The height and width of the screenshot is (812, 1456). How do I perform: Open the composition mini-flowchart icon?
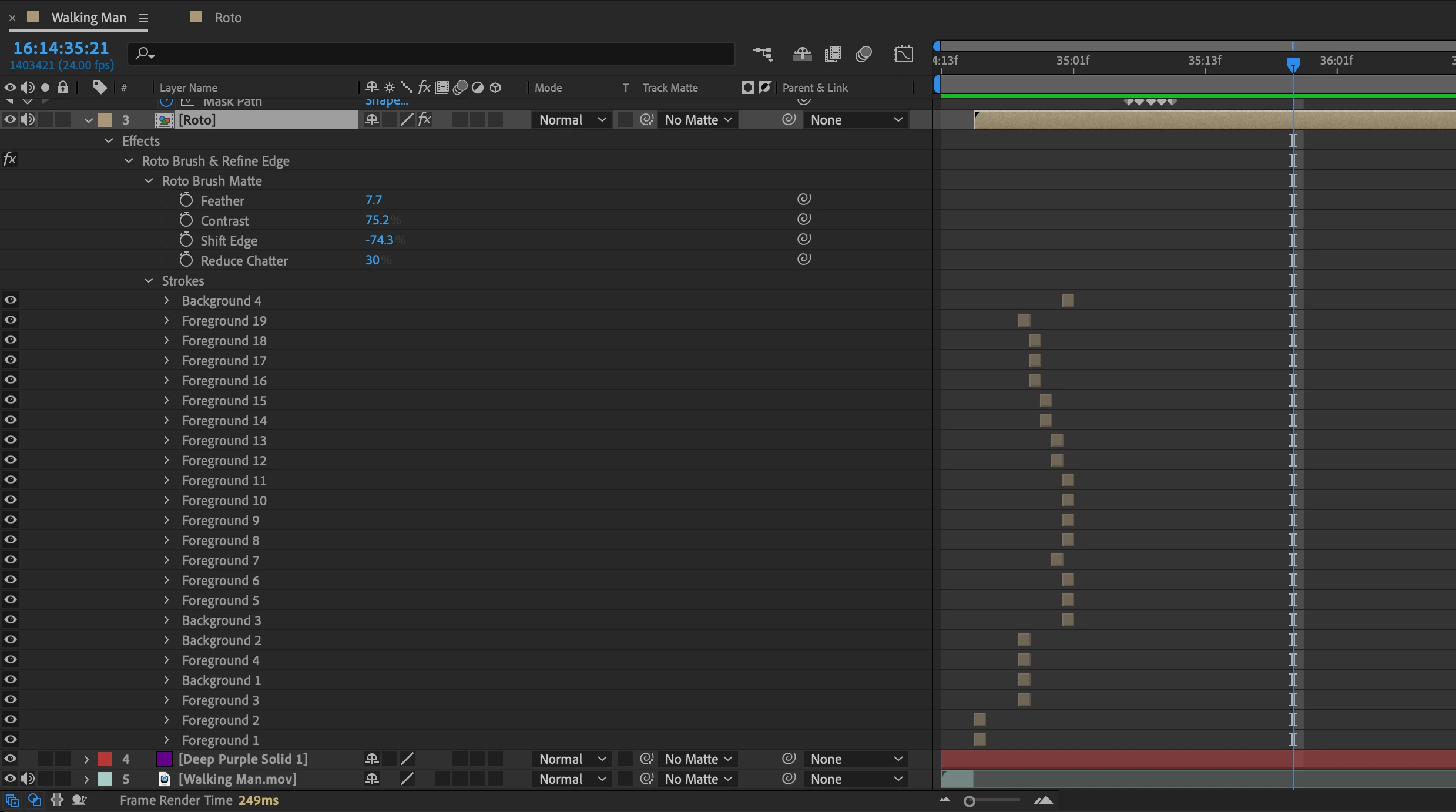pos(763,54)
